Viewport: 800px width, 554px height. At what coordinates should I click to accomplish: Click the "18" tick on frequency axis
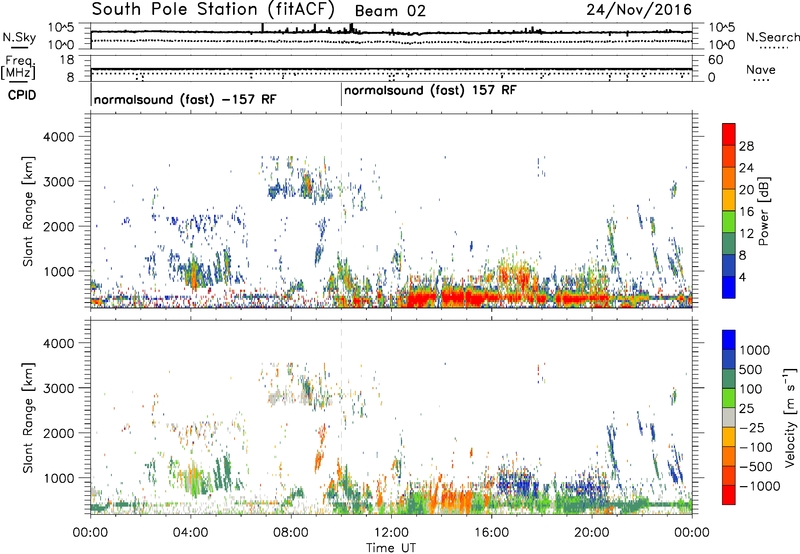(x=67, y=60)
